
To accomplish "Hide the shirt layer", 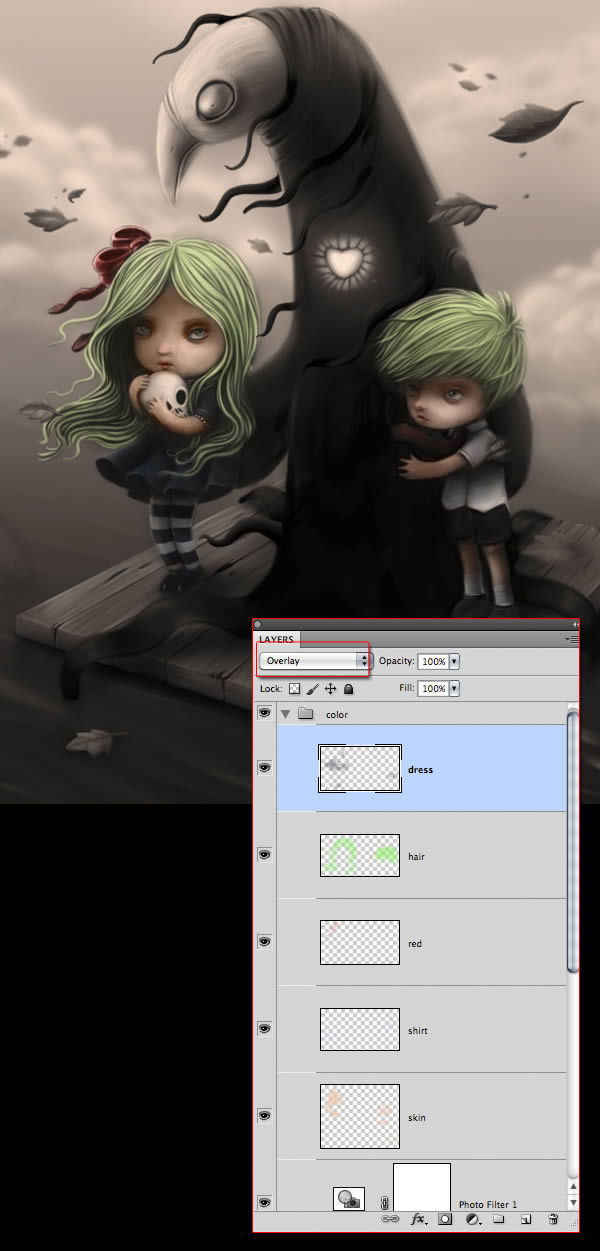I will point(265,1028).
